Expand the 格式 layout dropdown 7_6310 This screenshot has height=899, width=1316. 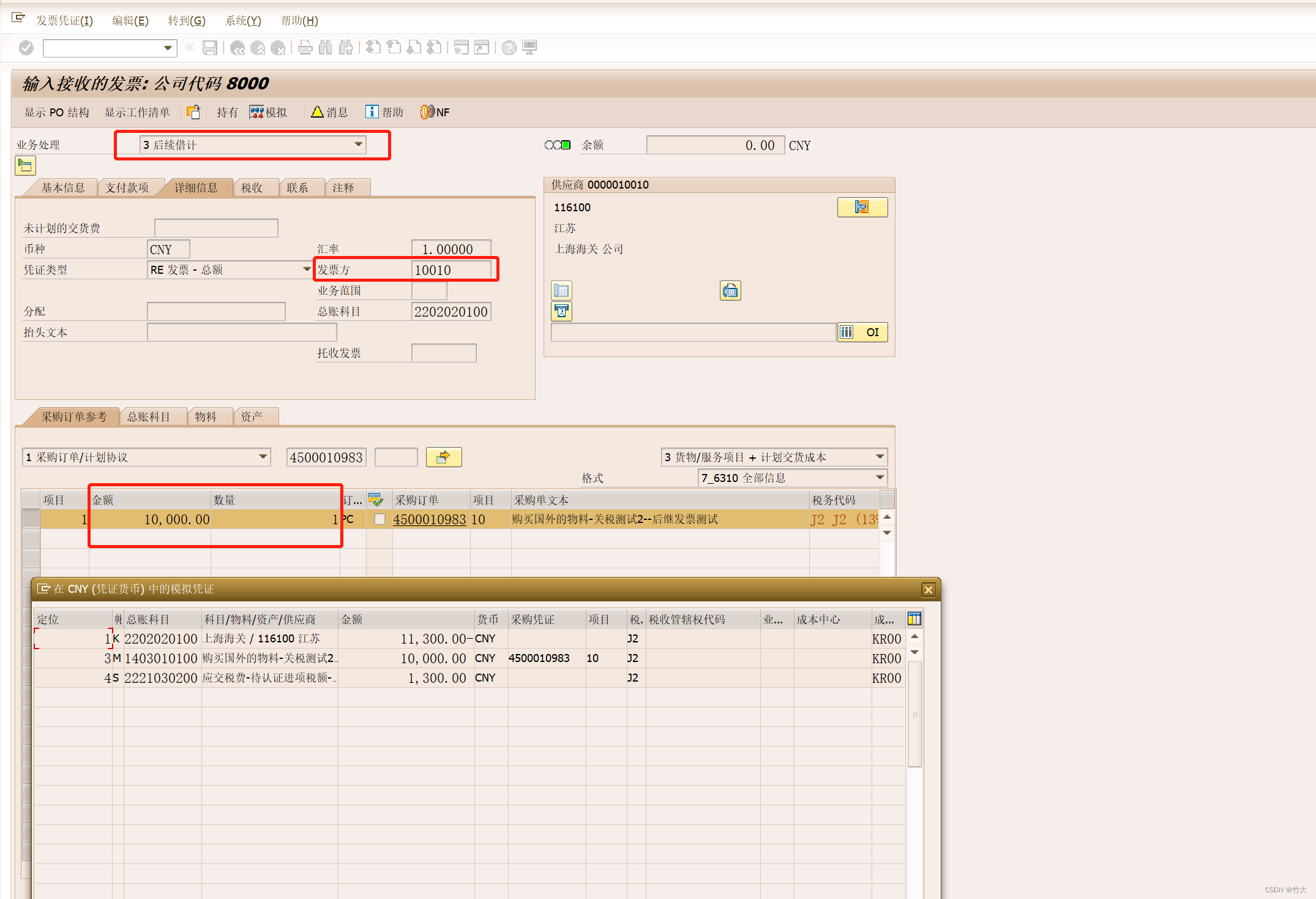pyautogui.click(x=880, y=478)
